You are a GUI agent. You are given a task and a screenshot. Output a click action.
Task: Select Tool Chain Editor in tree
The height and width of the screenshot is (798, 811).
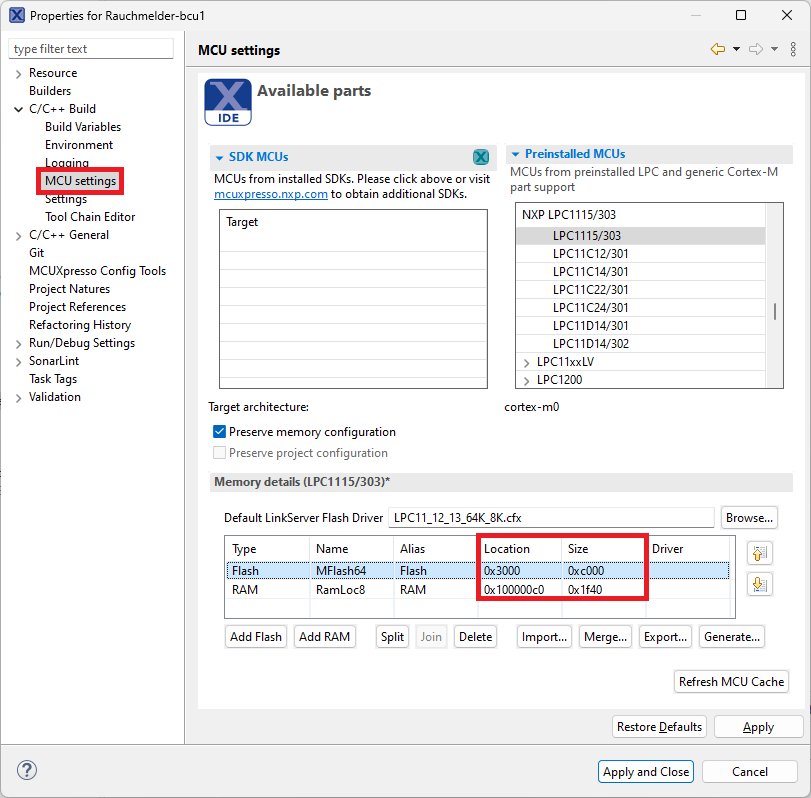coord(89,217)
